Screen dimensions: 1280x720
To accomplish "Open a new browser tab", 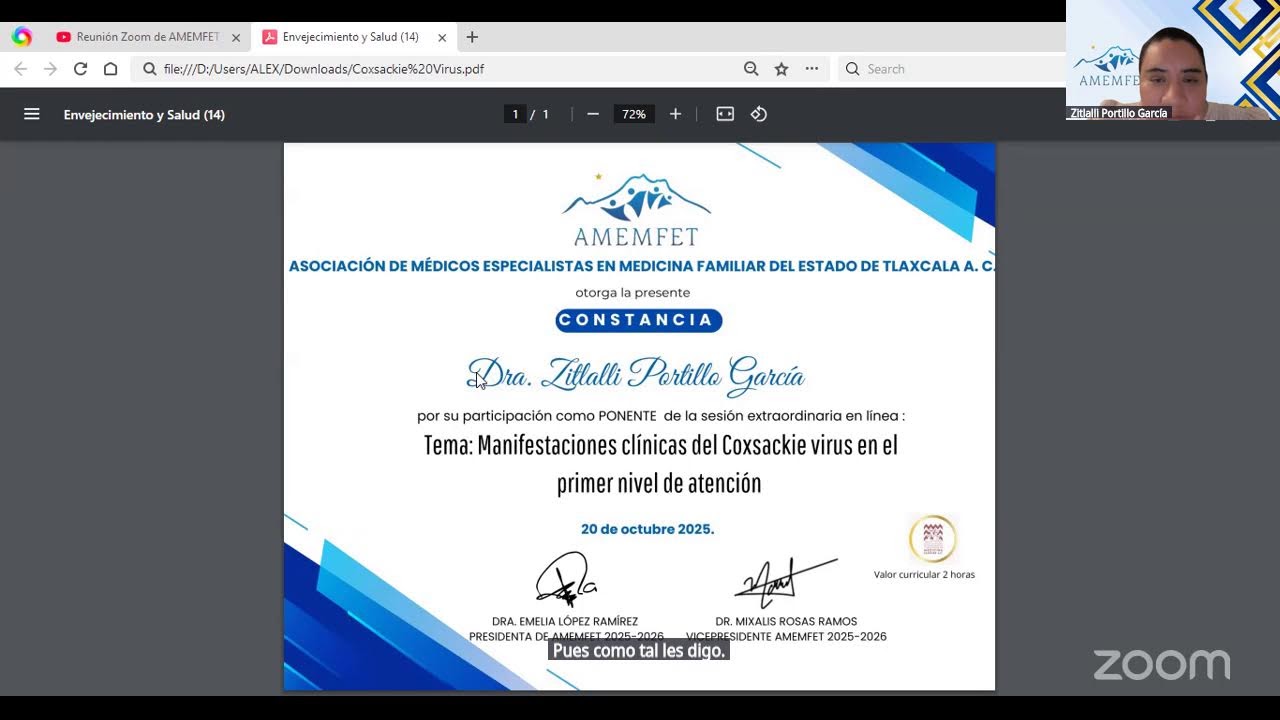I will coord(472,37).
